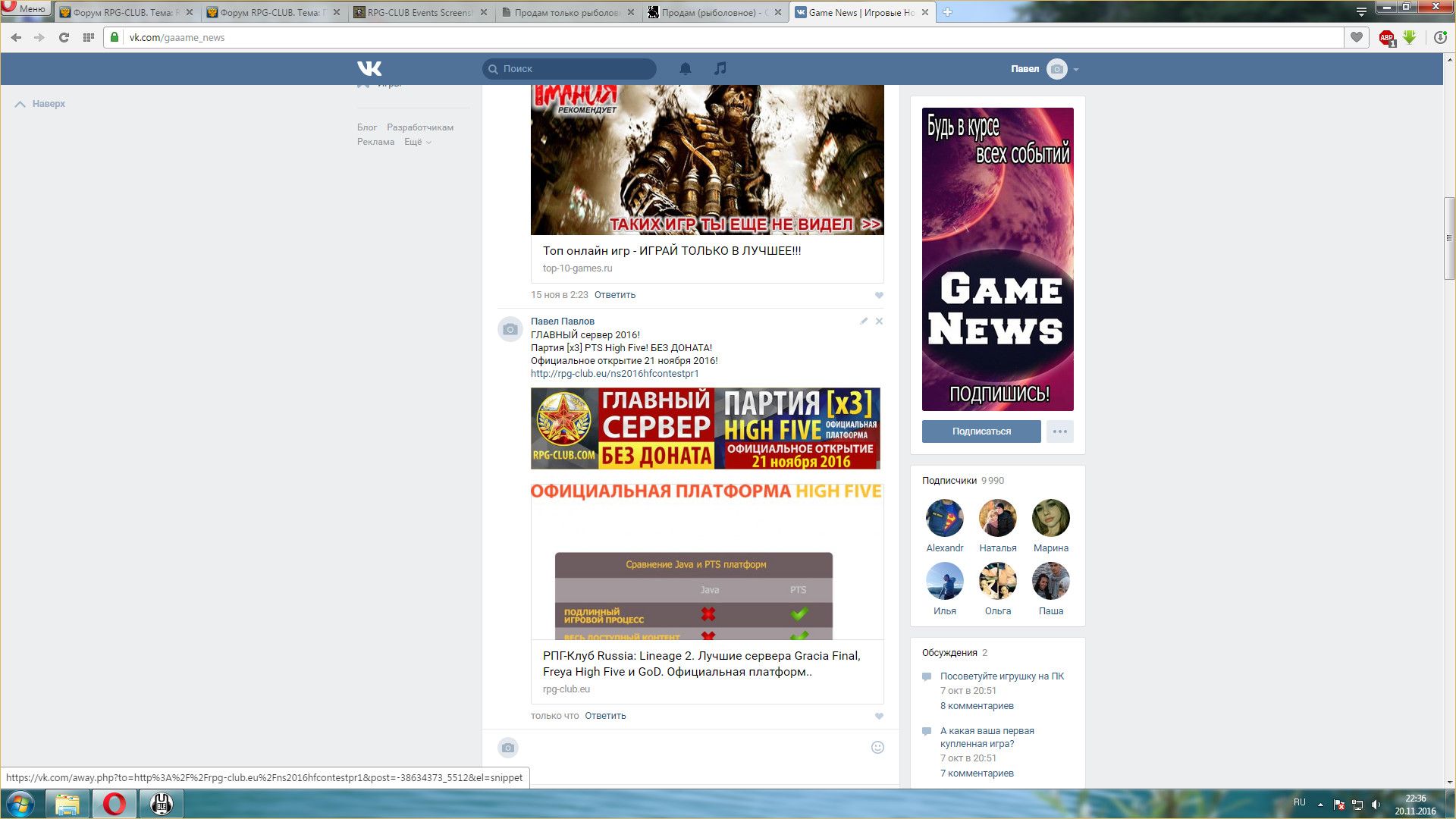Expand the Ещё footer dropdown
Image resolution: width=1456 pixels, height=819 pixels.
[417, 142]
